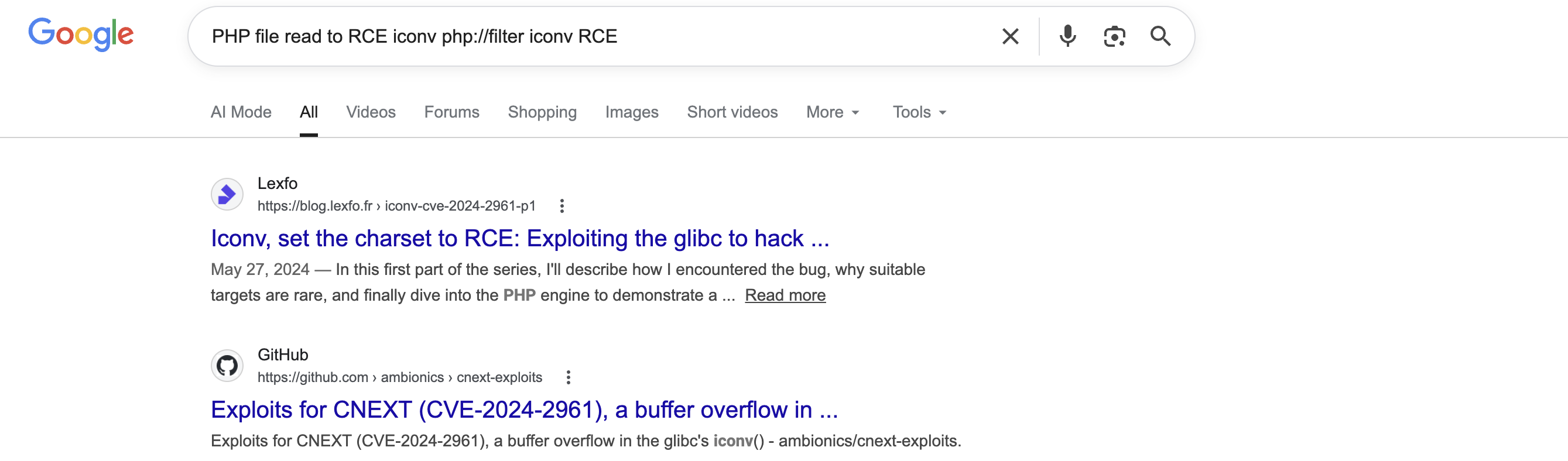The height and width of the screenshot is (461, 1568).
Task: Select the Forums tab
Action: pos(451,112)
